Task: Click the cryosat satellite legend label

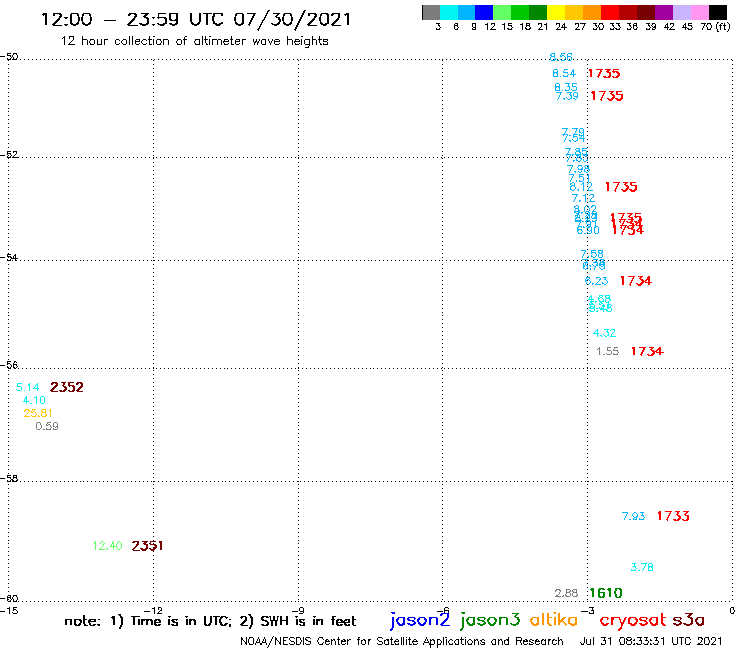Action: pyautogui.click(x=633, y=620)
